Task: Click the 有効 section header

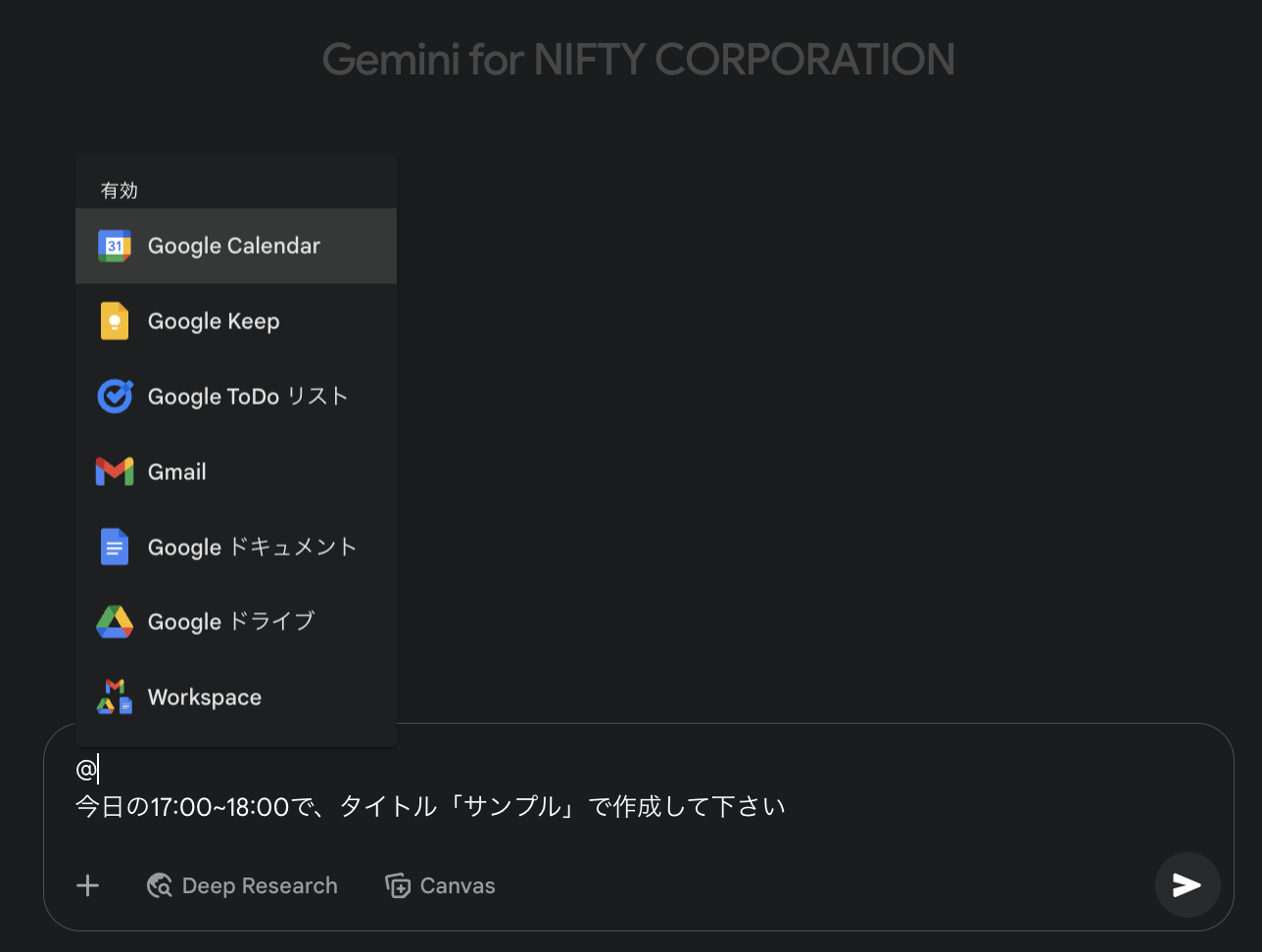Action: point(120,190)
